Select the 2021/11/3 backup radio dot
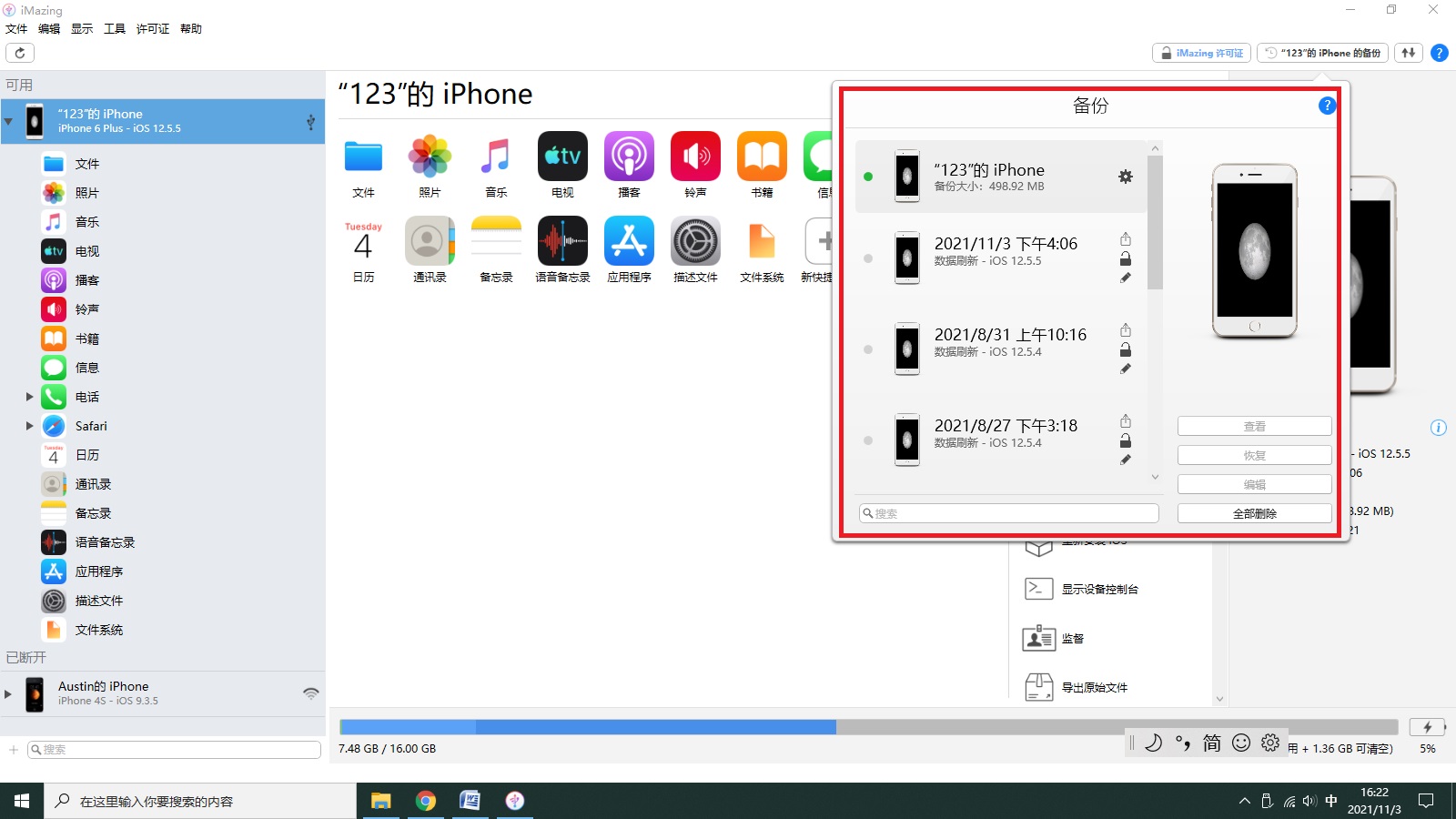Image resolution: width=1456 pixels, height=819 pixels. click(x=868, y=258)
